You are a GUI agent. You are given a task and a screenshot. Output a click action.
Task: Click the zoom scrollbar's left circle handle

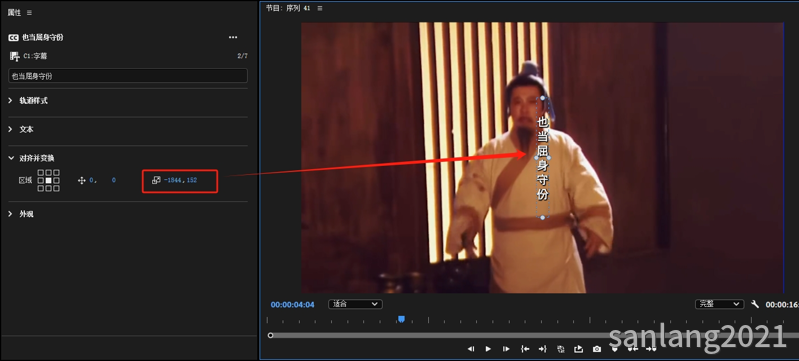click(x=271, y=336)
